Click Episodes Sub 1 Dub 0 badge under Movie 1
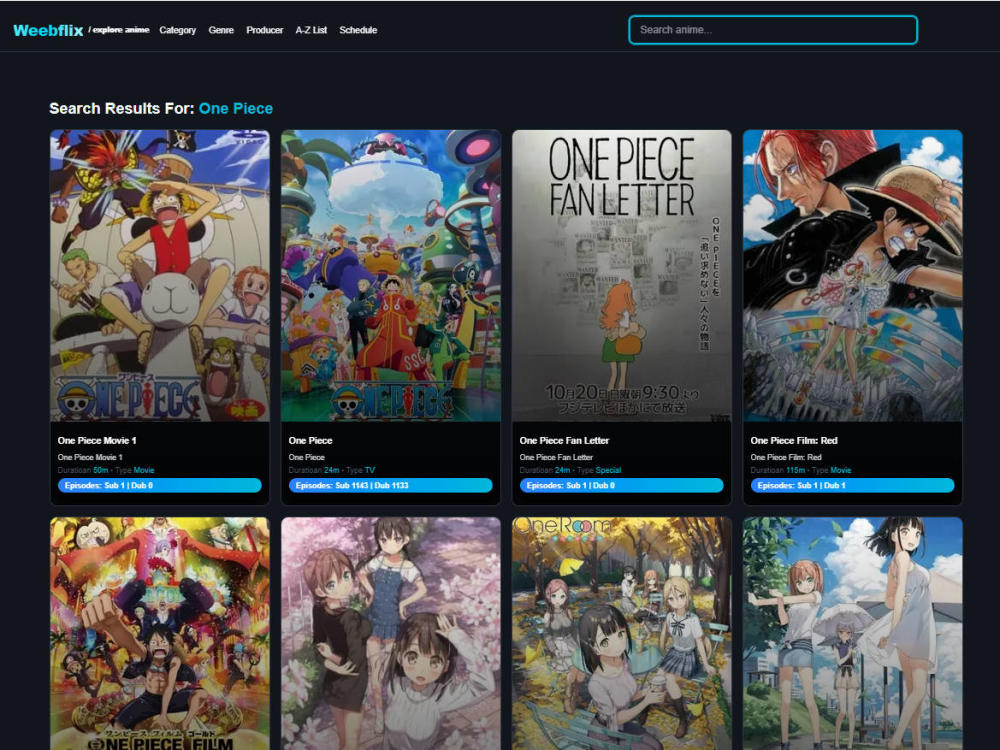 (159, 485)
